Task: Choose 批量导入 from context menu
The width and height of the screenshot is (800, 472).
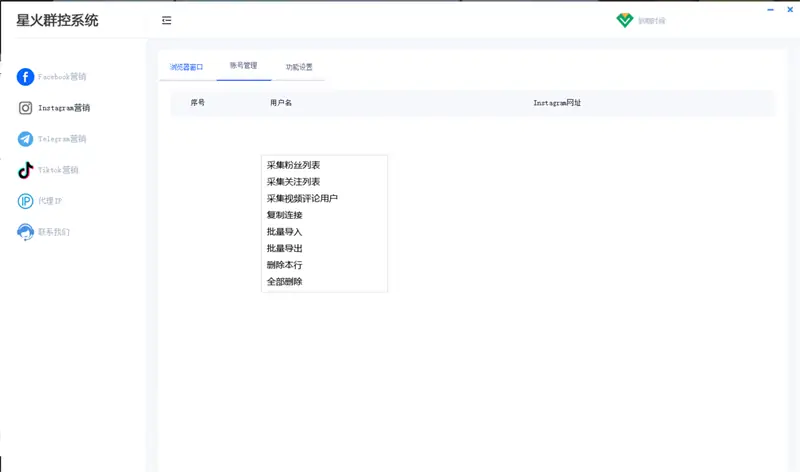Action: (285, 232)
